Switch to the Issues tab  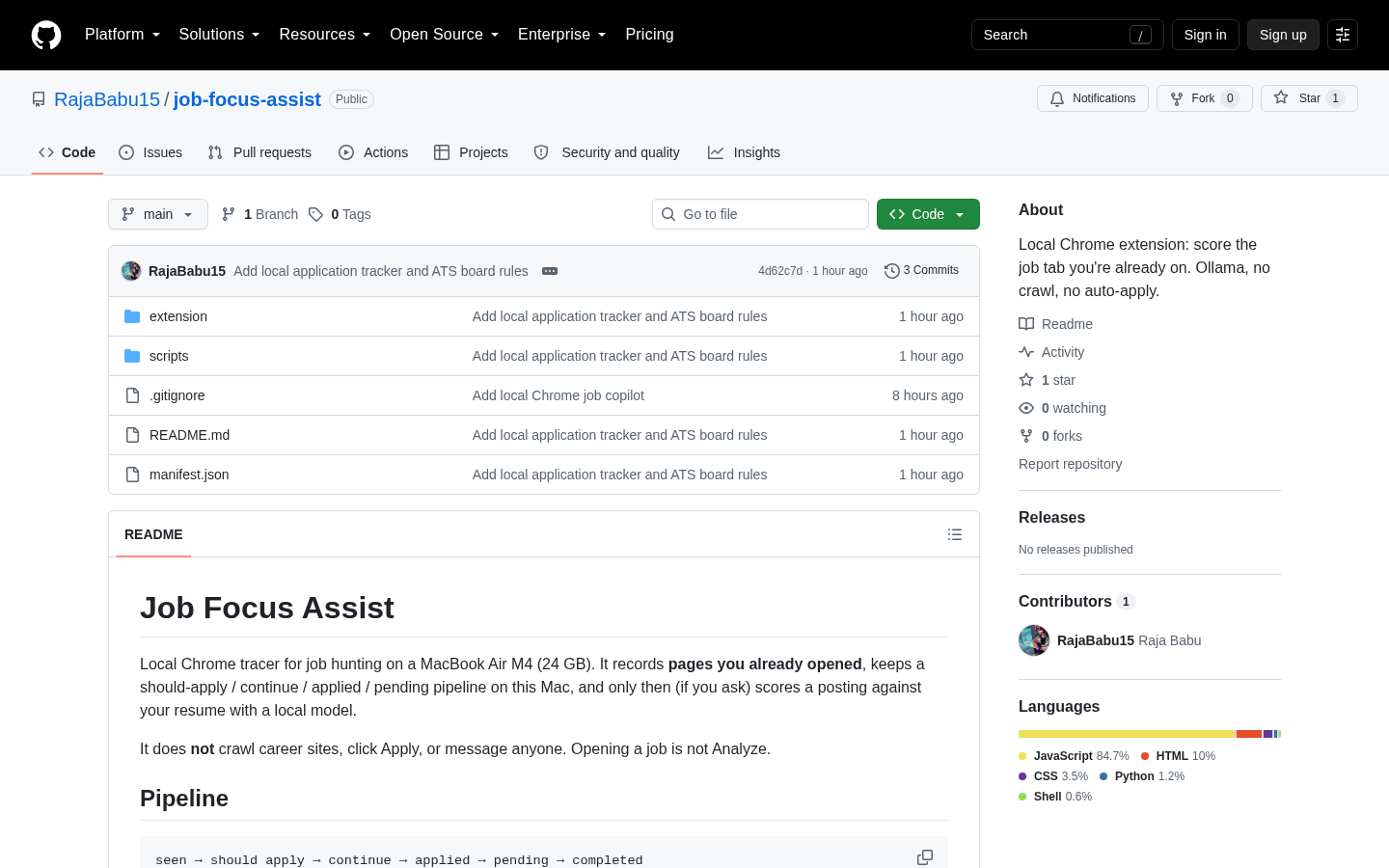coord(150,152)
